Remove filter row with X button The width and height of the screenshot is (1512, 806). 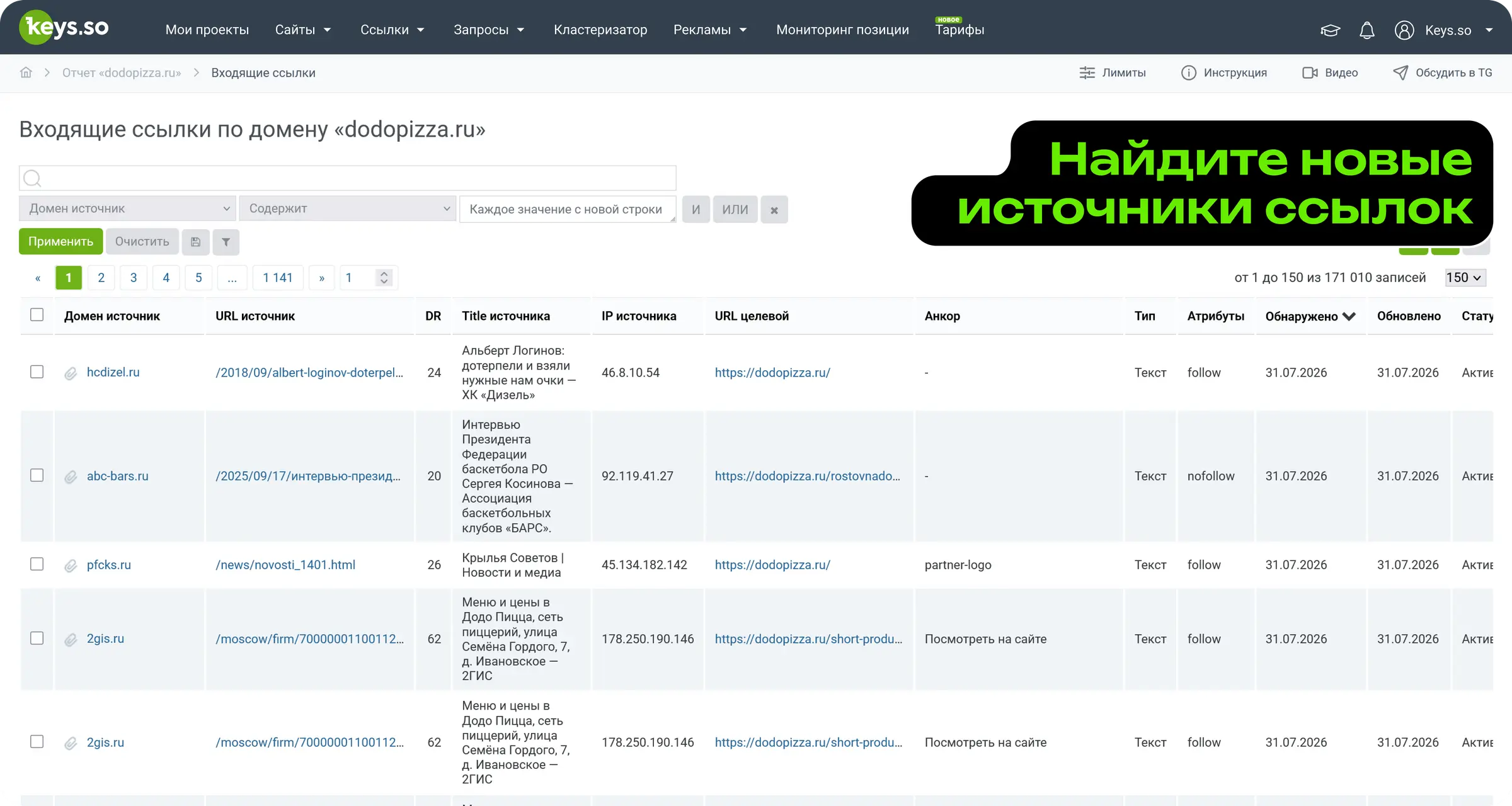(x=774, y=210)
